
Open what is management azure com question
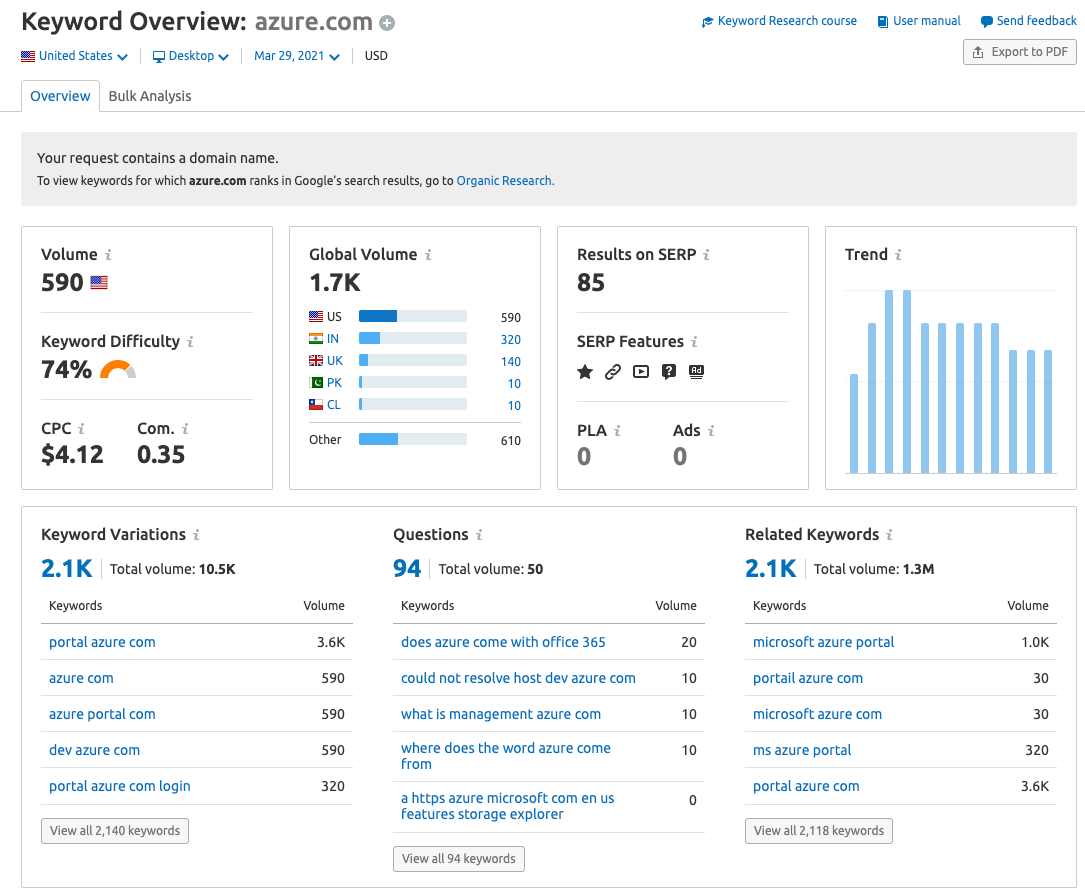click(x=500, y=715)
